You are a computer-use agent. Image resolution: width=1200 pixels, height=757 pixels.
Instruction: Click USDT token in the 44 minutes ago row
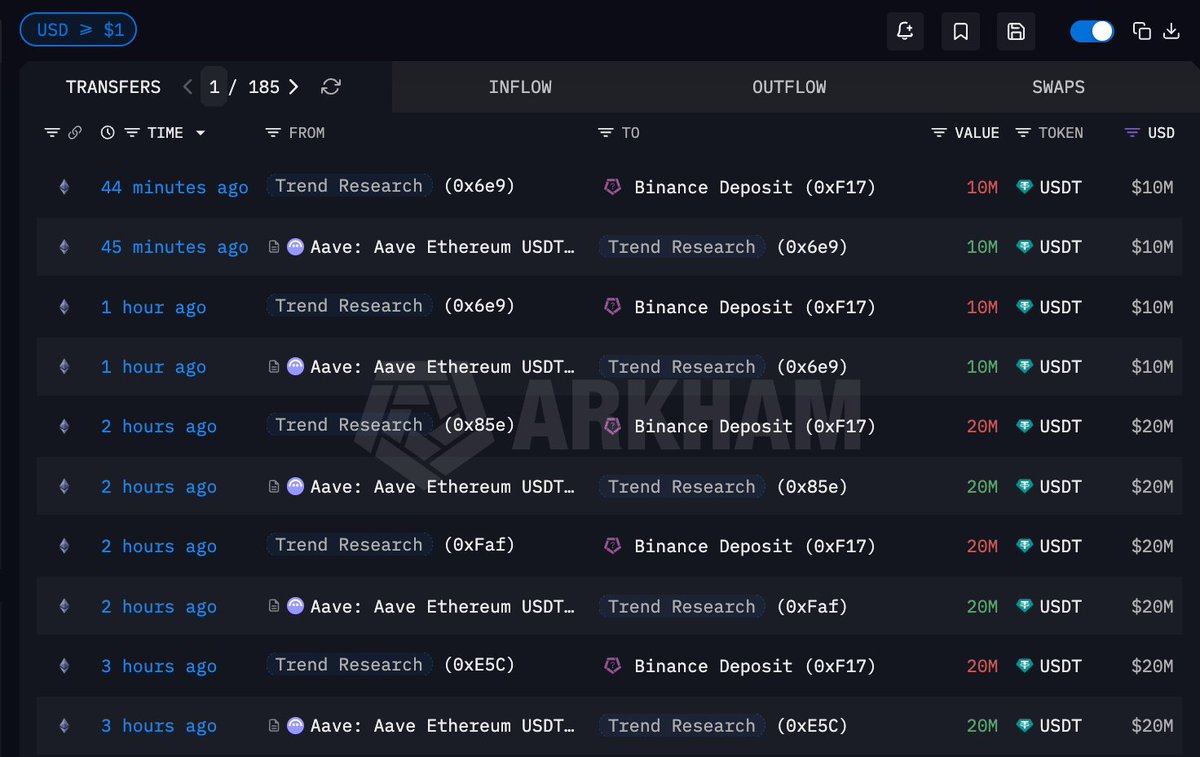(1049, 187)
